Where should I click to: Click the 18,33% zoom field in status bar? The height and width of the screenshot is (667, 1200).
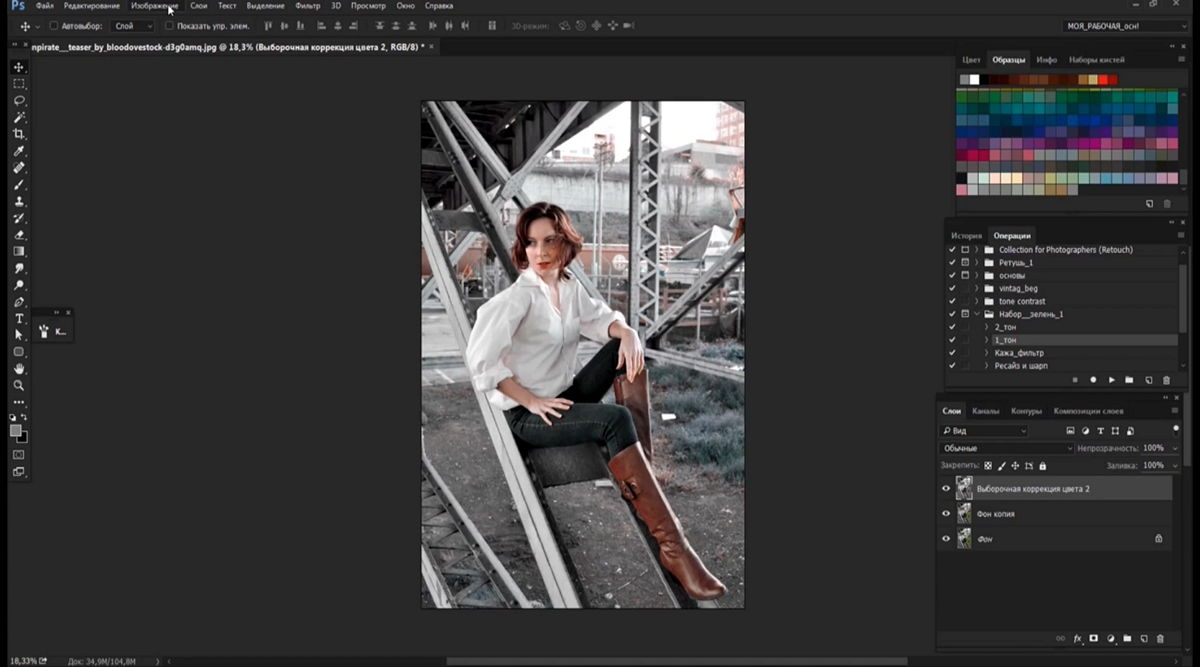[x=22, y=661]
